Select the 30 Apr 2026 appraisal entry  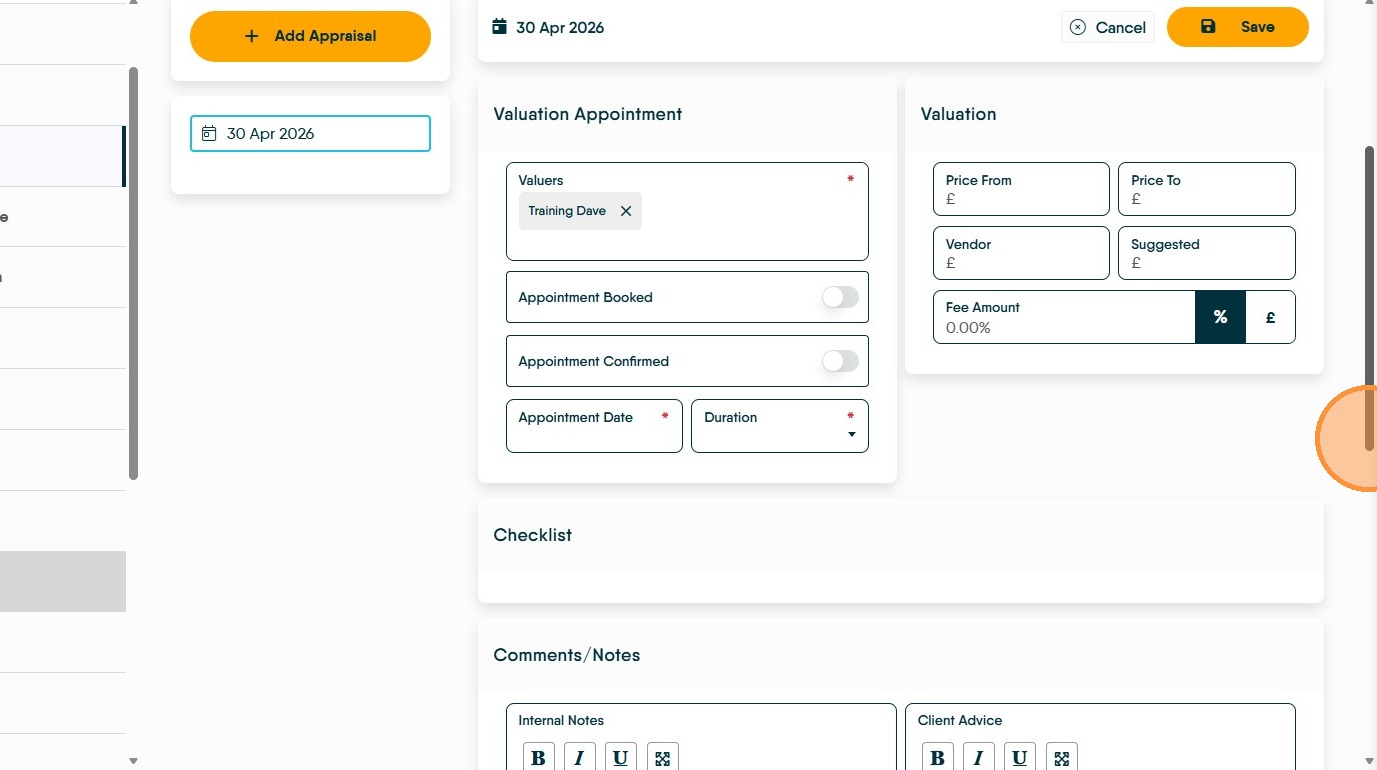(x=310, y=134)
